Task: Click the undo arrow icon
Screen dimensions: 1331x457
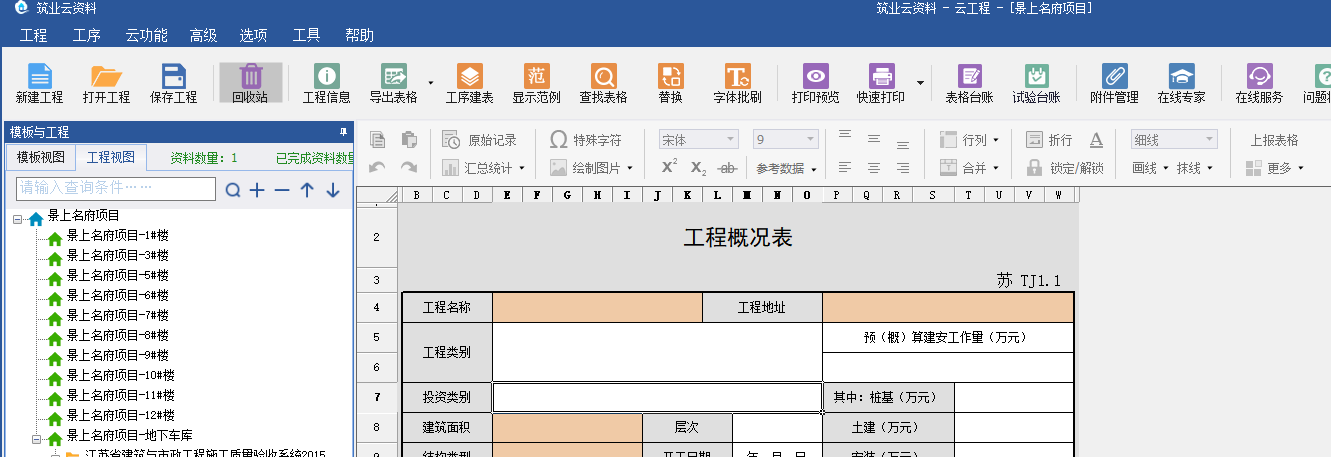Action: coord(378,168)
